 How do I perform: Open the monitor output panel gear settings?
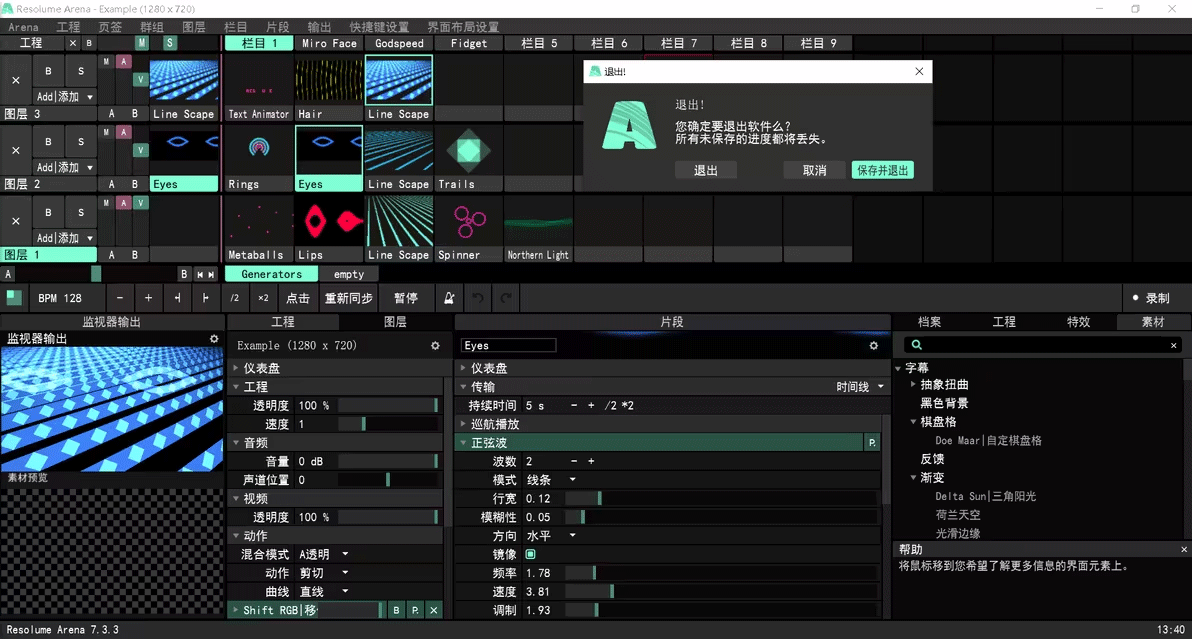214,339
